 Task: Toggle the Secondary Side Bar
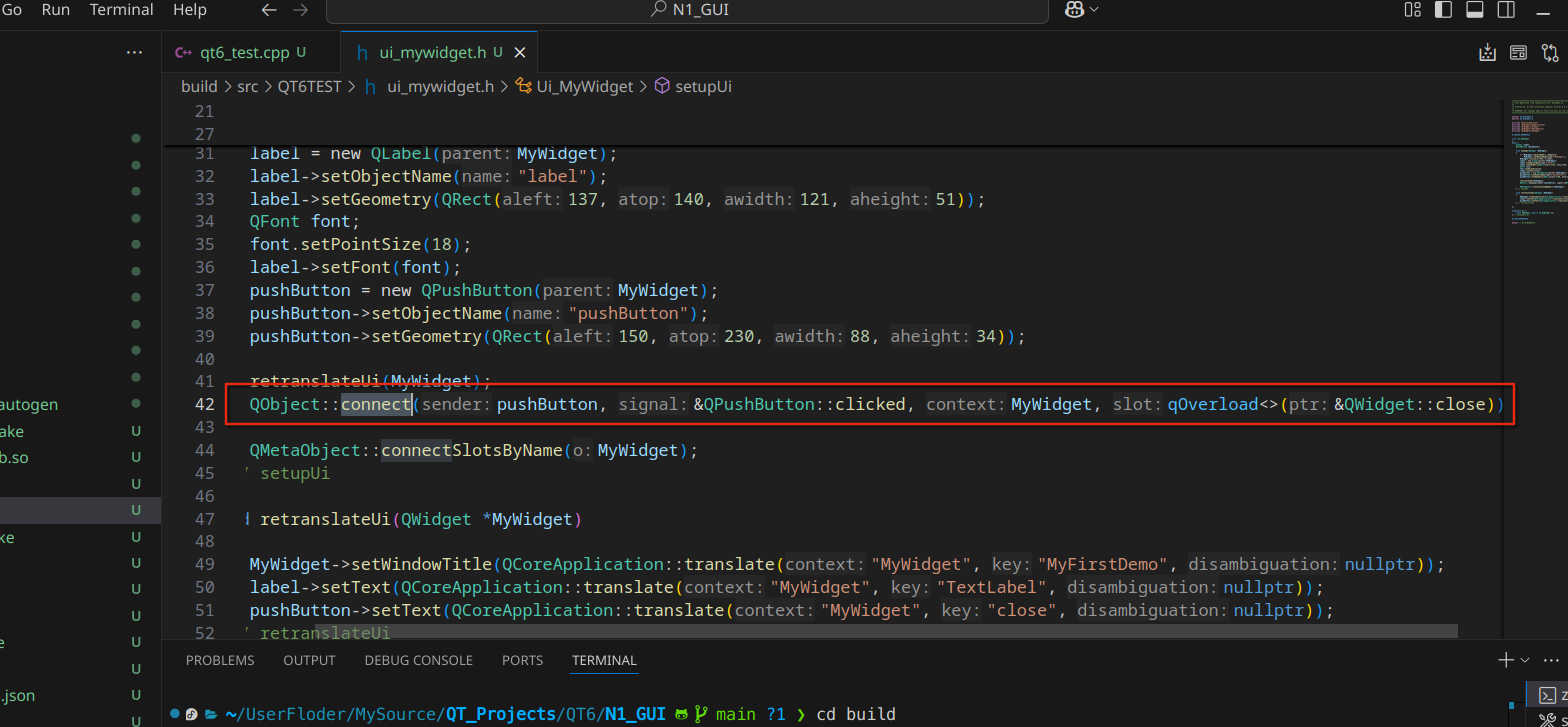click(x=1505, y=9)
